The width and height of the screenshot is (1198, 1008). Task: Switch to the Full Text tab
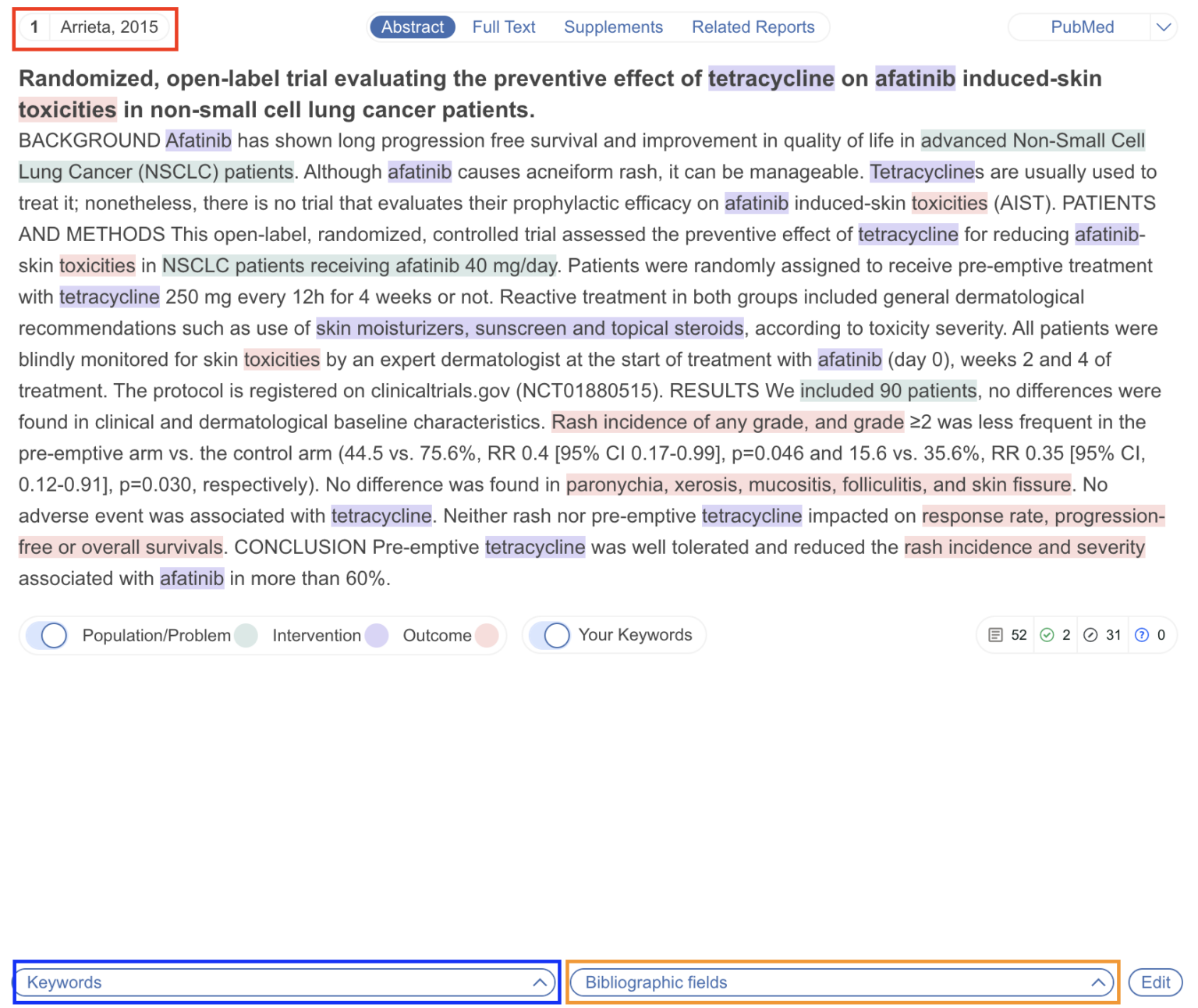[x=503, y=27]
